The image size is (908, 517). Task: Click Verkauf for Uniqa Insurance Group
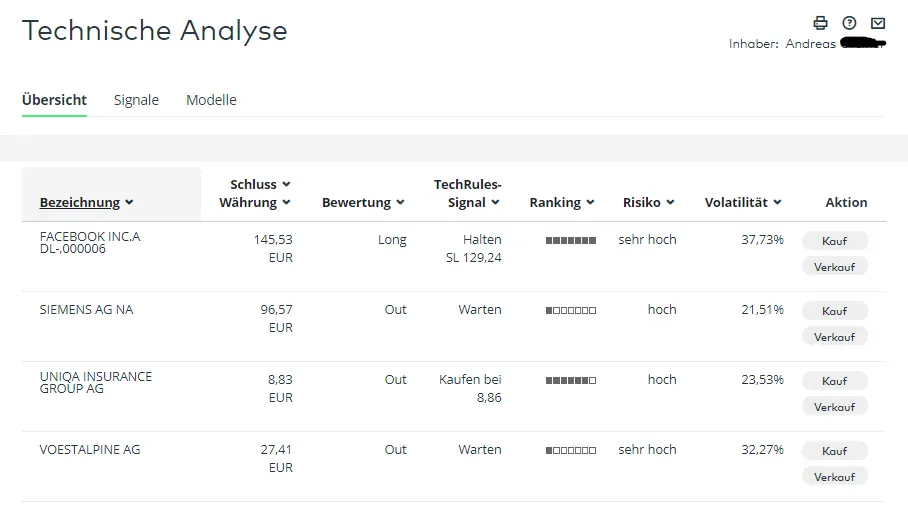[x=834, y=407]
